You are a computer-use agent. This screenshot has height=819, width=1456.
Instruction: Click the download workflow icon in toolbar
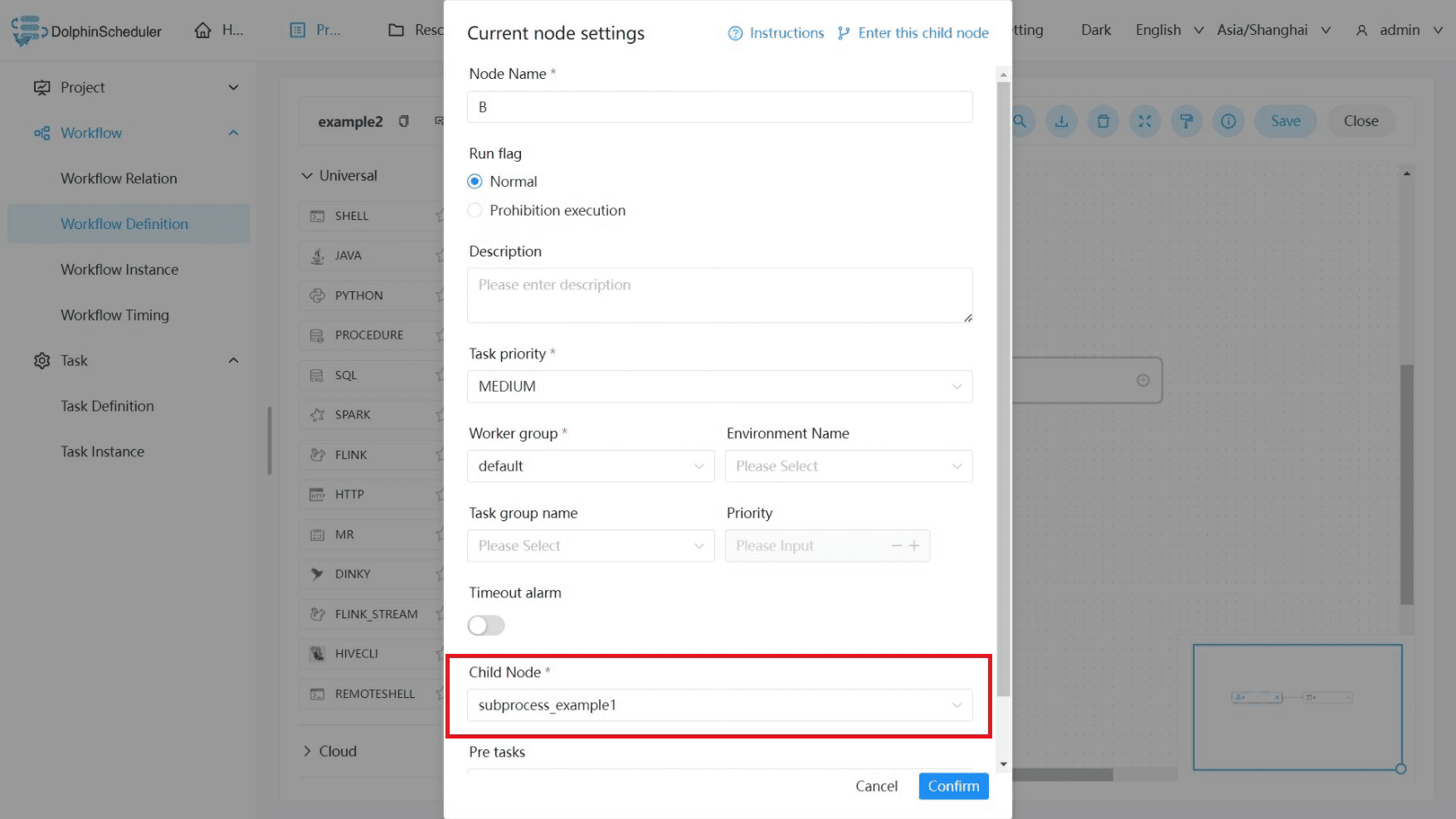[1061, 121]
